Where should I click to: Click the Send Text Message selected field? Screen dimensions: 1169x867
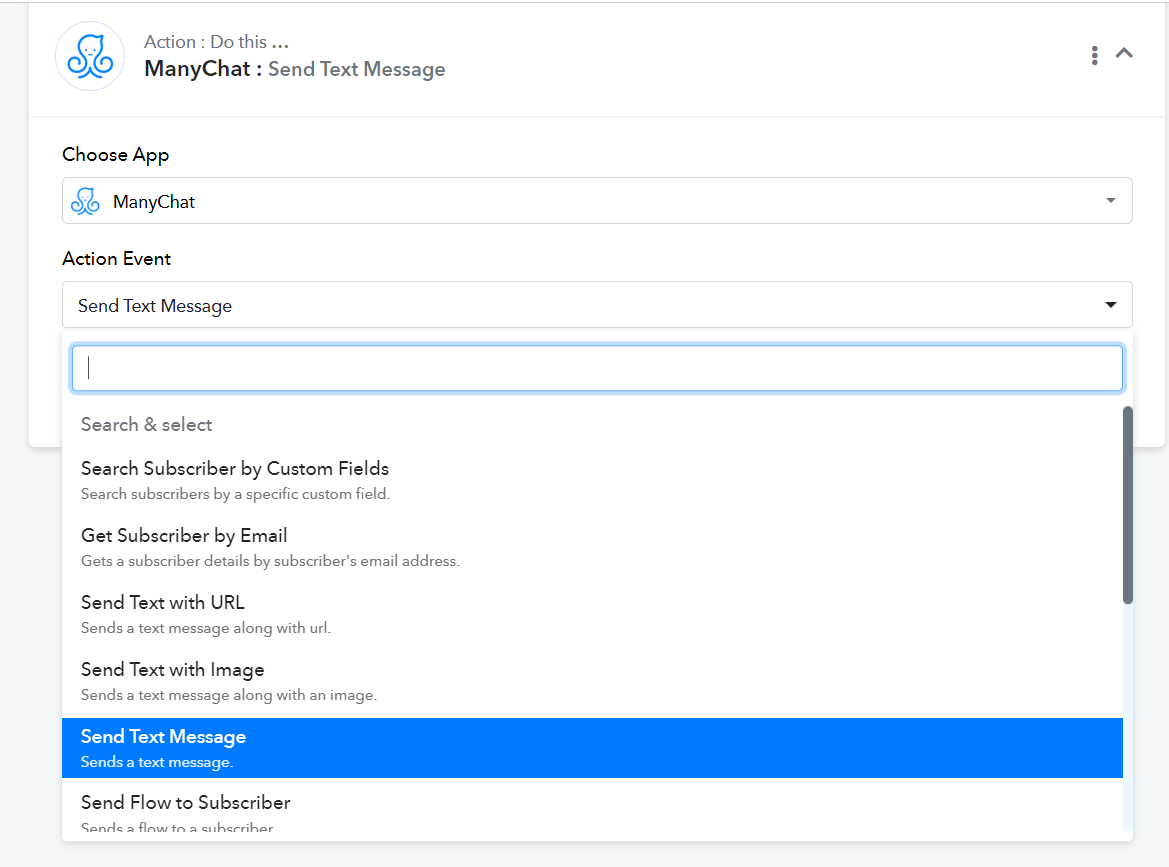point(597,304)
